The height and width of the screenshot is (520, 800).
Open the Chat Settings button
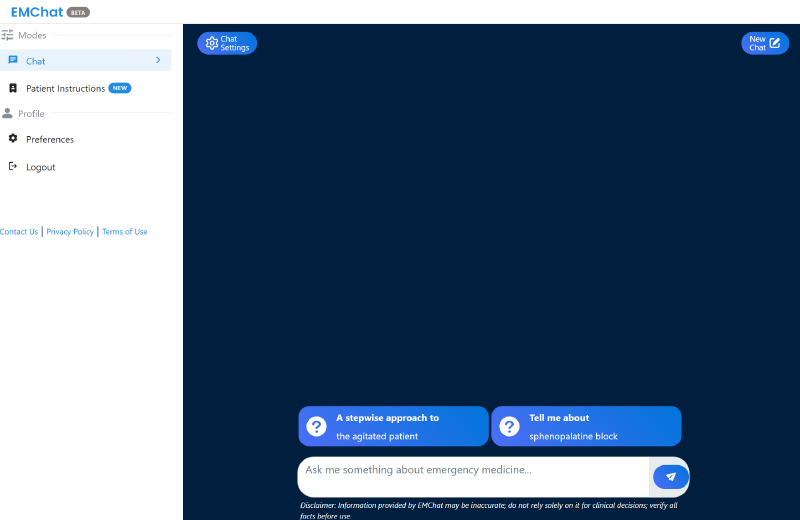(227, 43)
